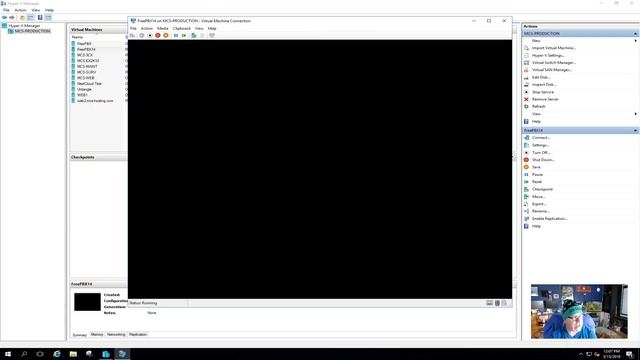Open Help menu in VM Connection window
This screenshot has height=360, width=640.
(212, 29)
